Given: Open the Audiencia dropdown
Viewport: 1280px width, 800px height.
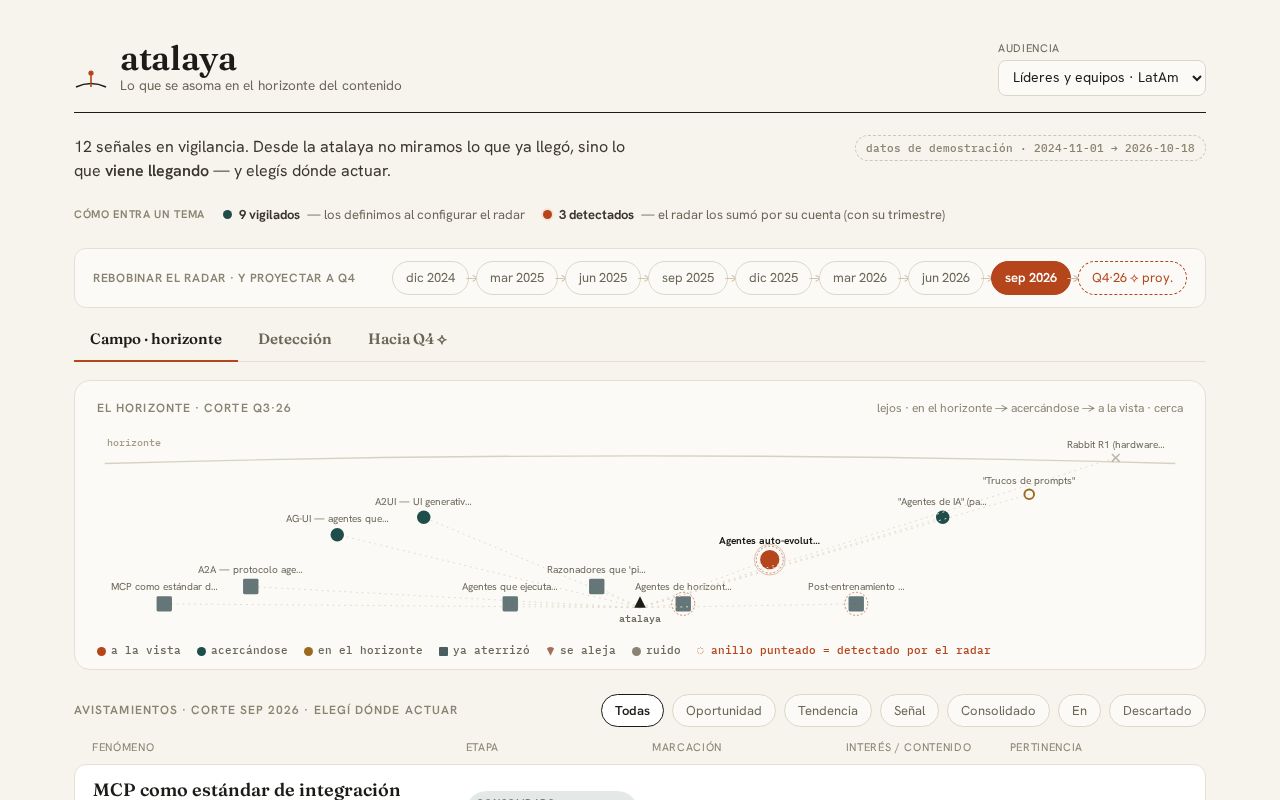Looking at the screenshot, I should click(1102, 78).
